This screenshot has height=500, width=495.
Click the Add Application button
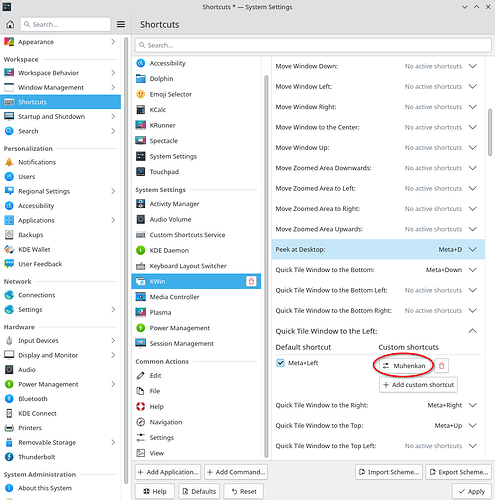(168, 472)
